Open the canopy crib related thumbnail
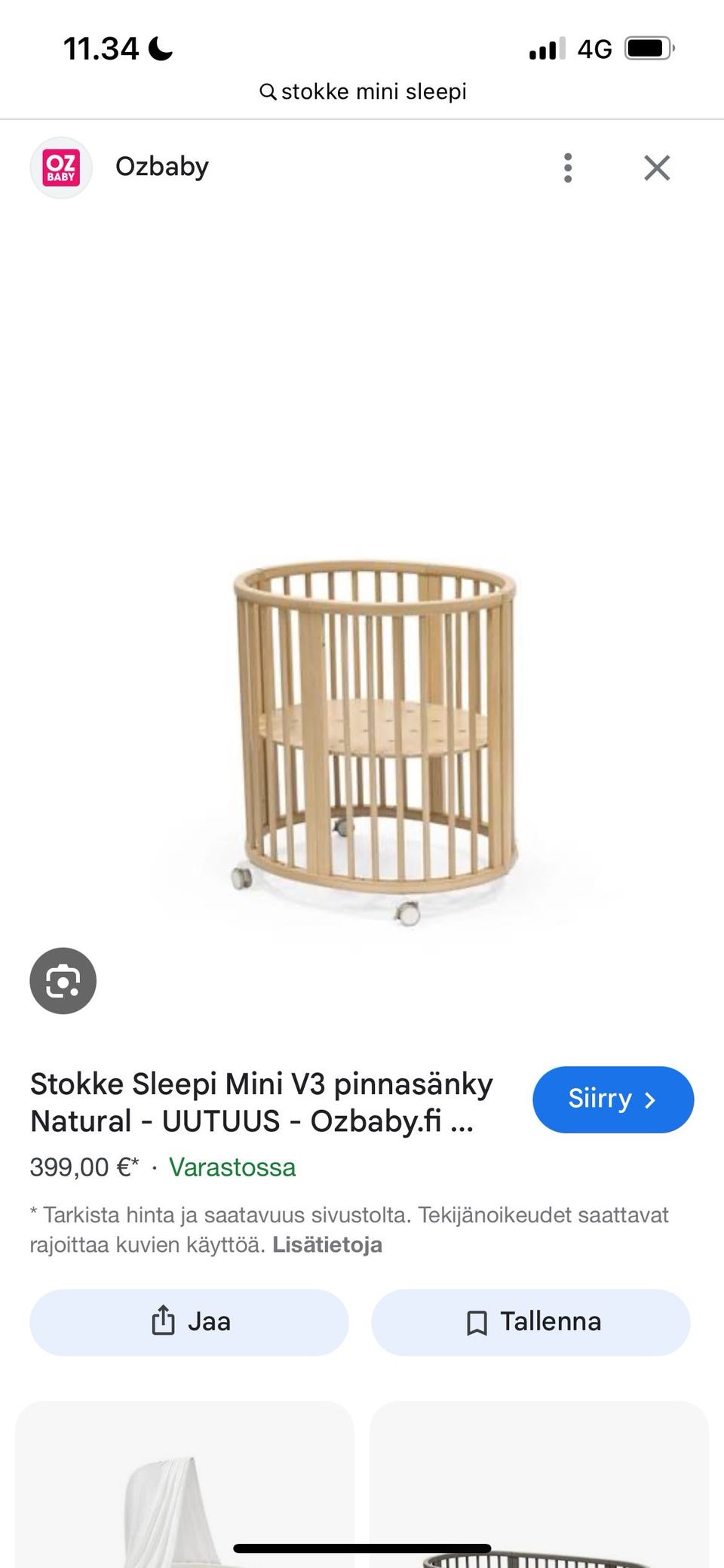Viewport: 724px width, 1568px height. (185, 1484)
